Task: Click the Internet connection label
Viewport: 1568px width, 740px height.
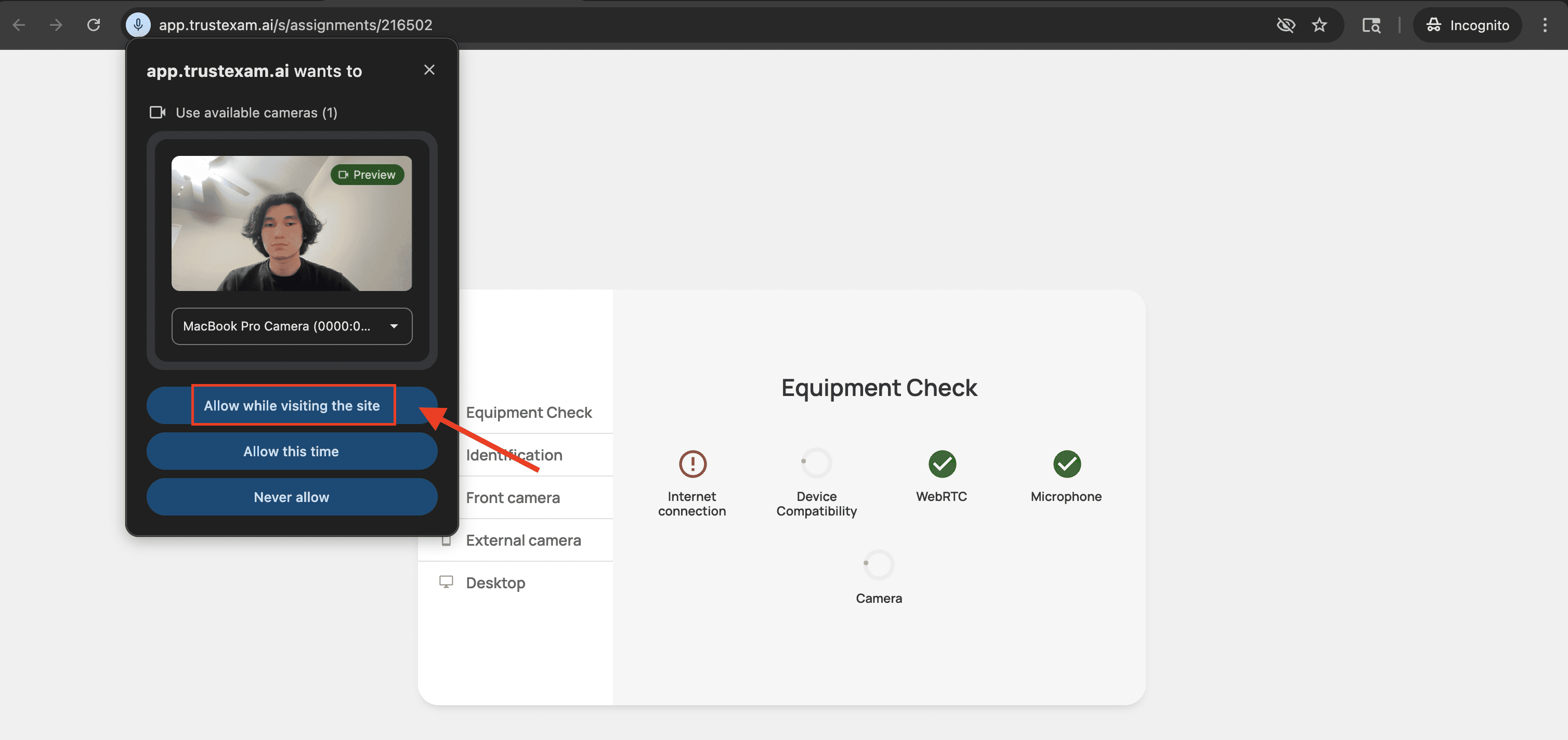Action: click(692, 504)
